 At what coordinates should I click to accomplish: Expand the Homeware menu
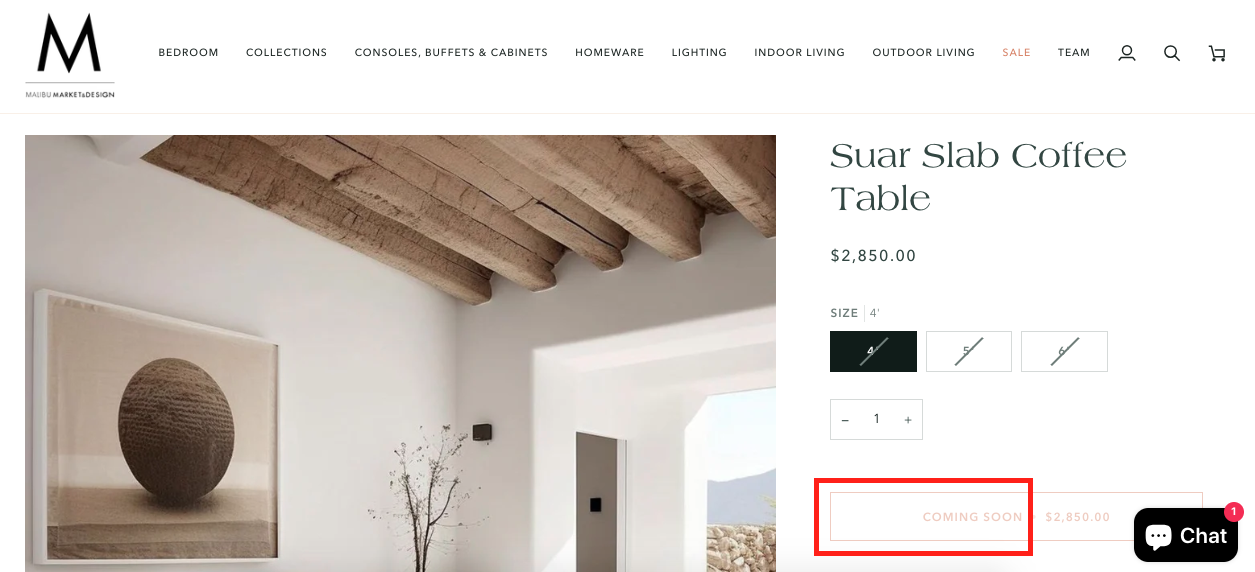click(x=609, y=53)
